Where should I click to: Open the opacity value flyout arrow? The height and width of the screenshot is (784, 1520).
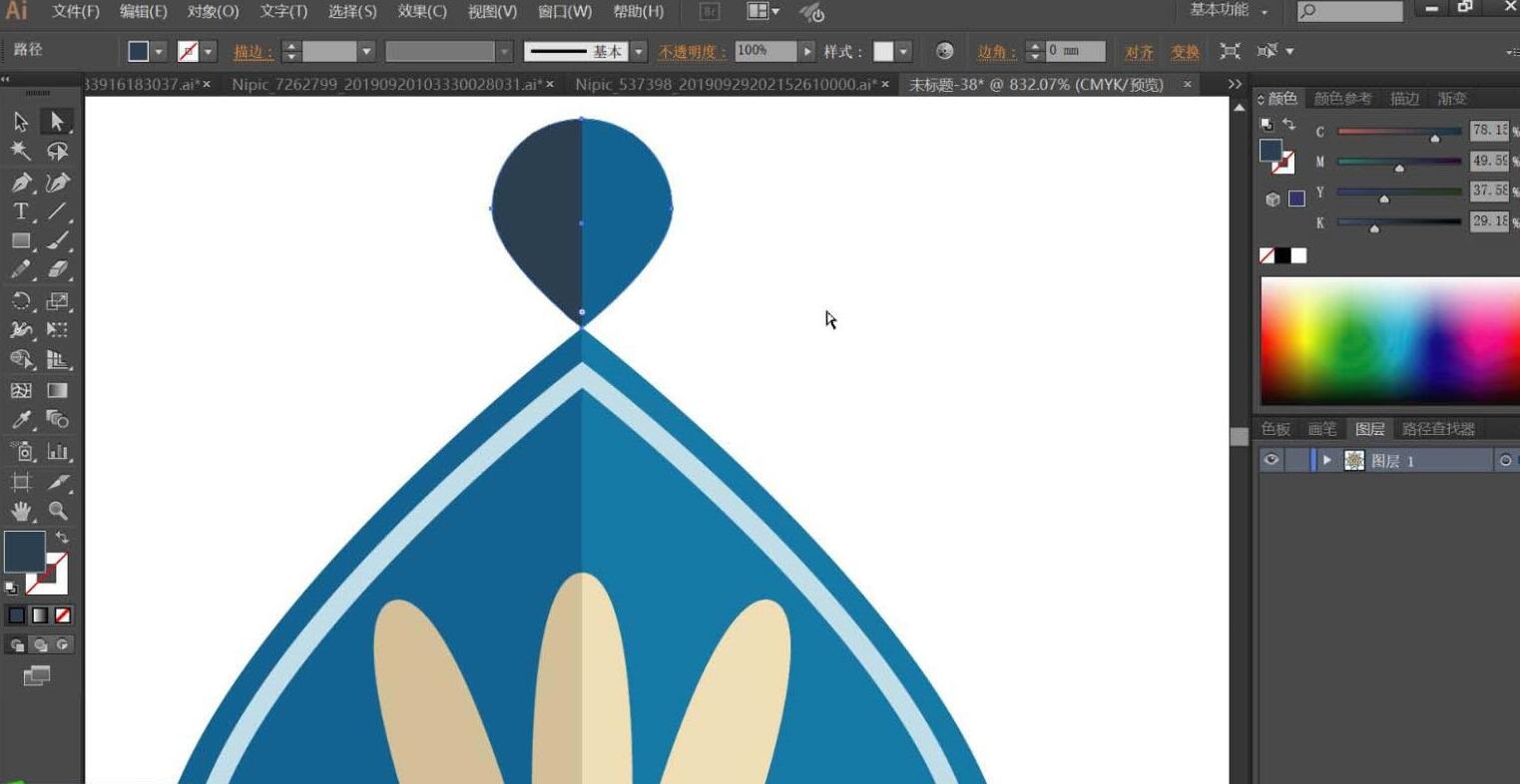pyautogui.click(x=807, y=51)
